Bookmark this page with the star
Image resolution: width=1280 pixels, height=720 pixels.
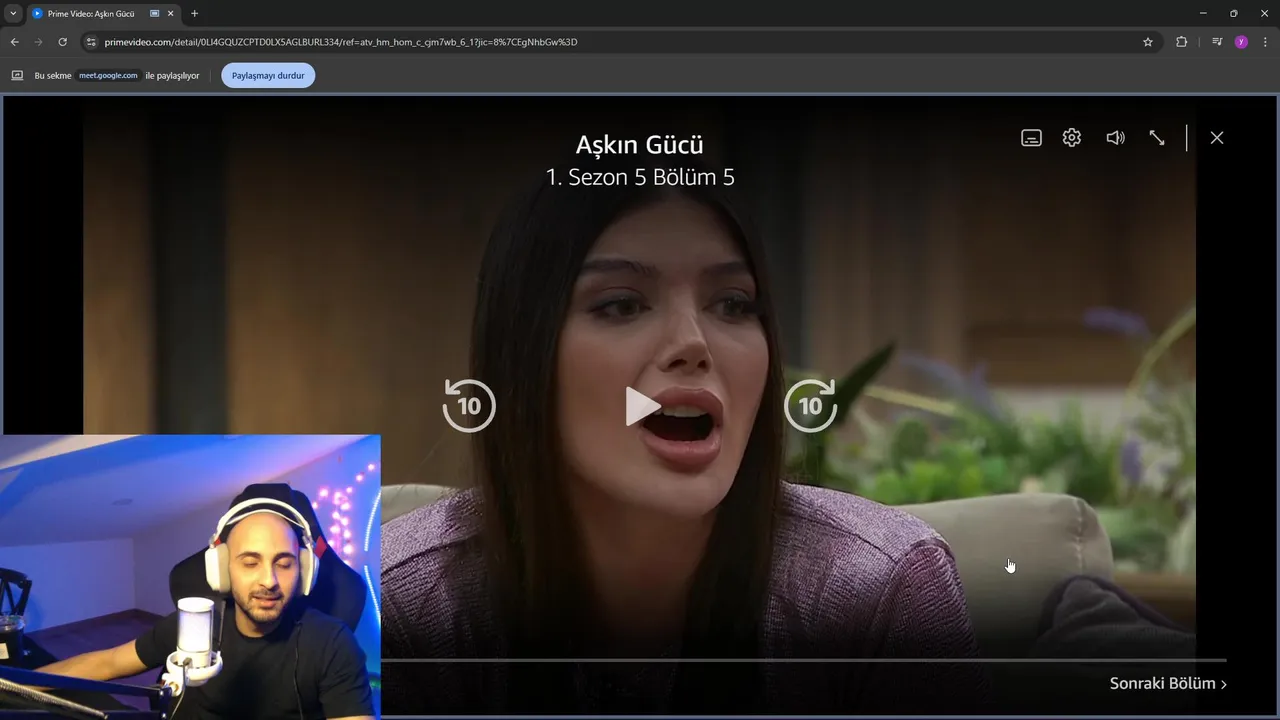pos(1148,42)
